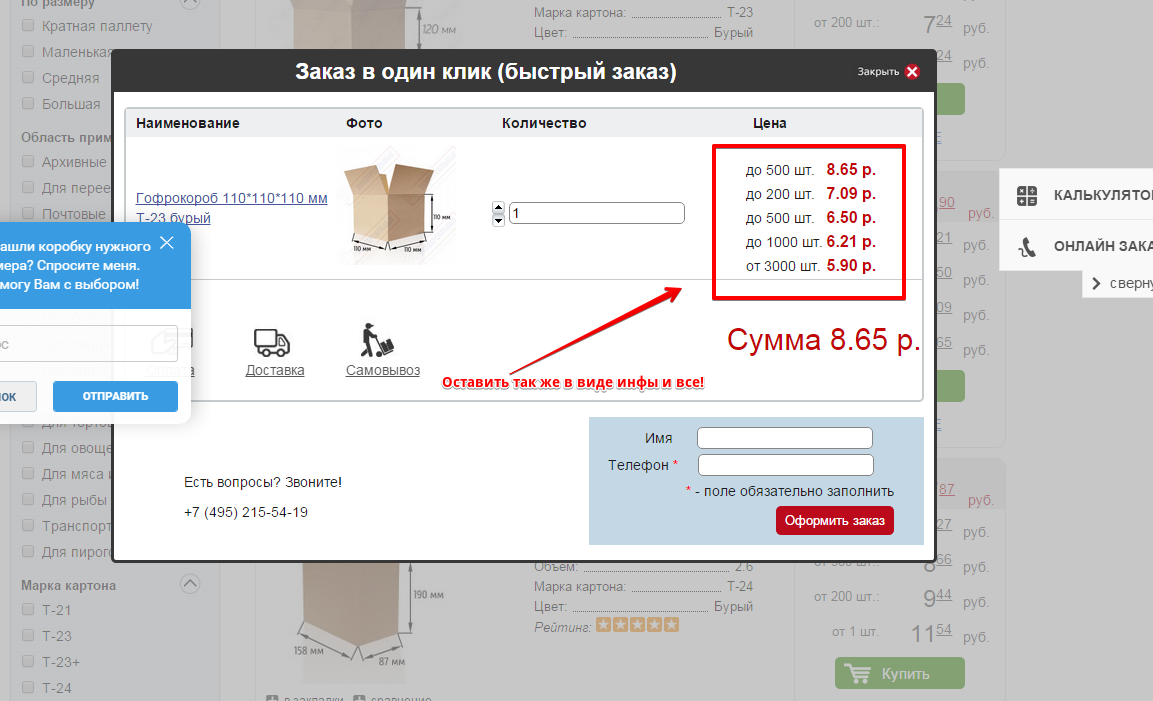Open the Гофрокороб 110*110*110 product link
The width and height of the screenshot is (1153, 701).
[x=231, y=198]
